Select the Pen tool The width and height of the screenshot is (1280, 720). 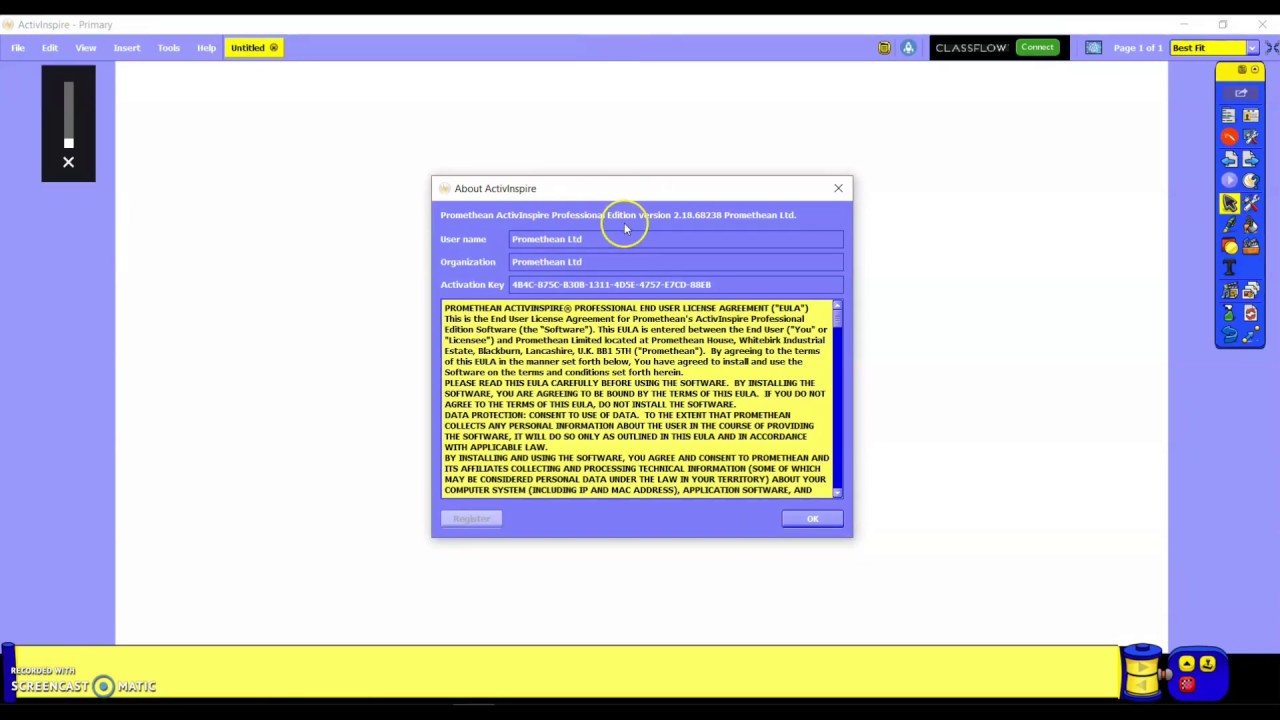pos(1229,225)
